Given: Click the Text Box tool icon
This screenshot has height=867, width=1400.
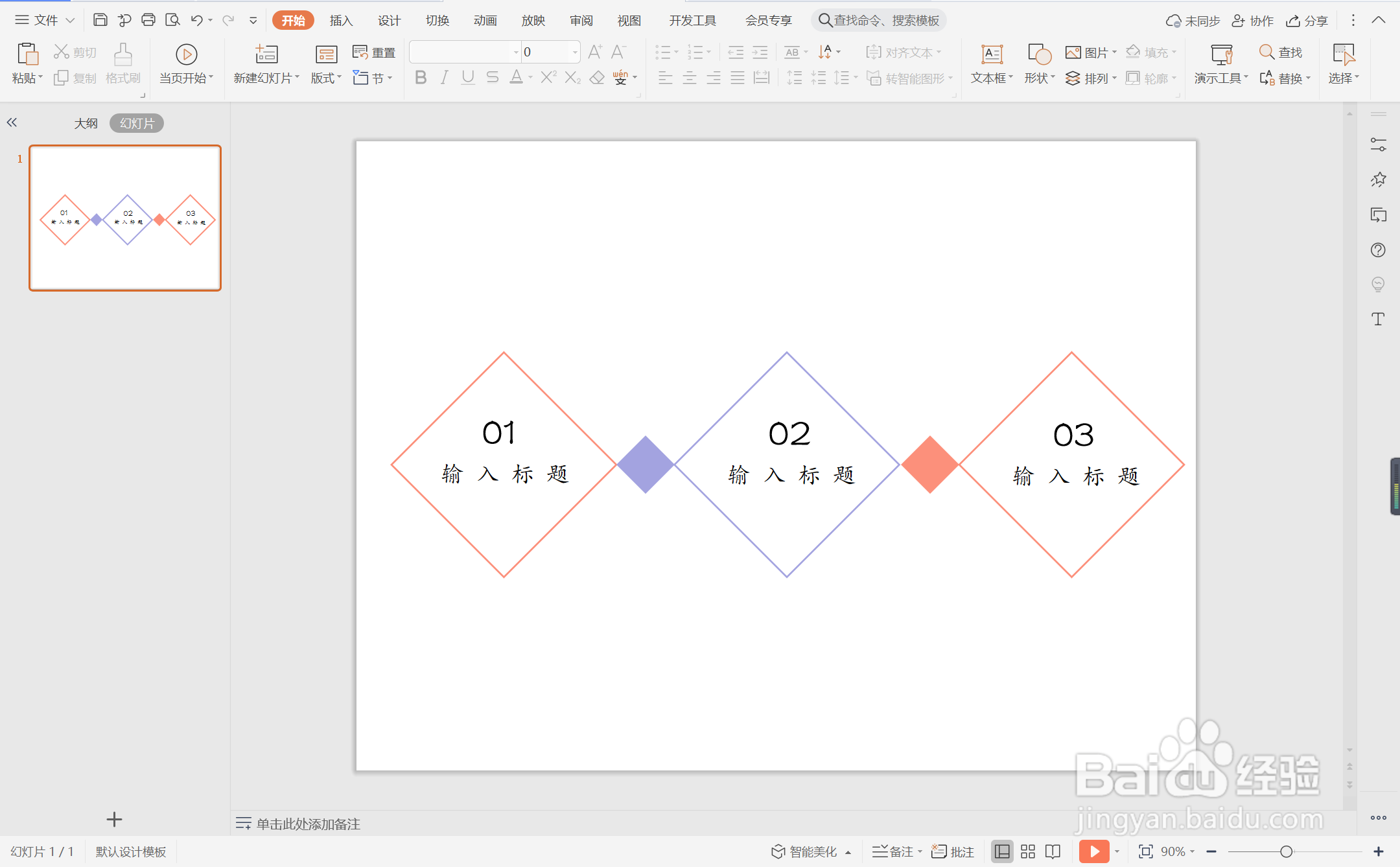Looking at the screenshot, I should point(992,54).
